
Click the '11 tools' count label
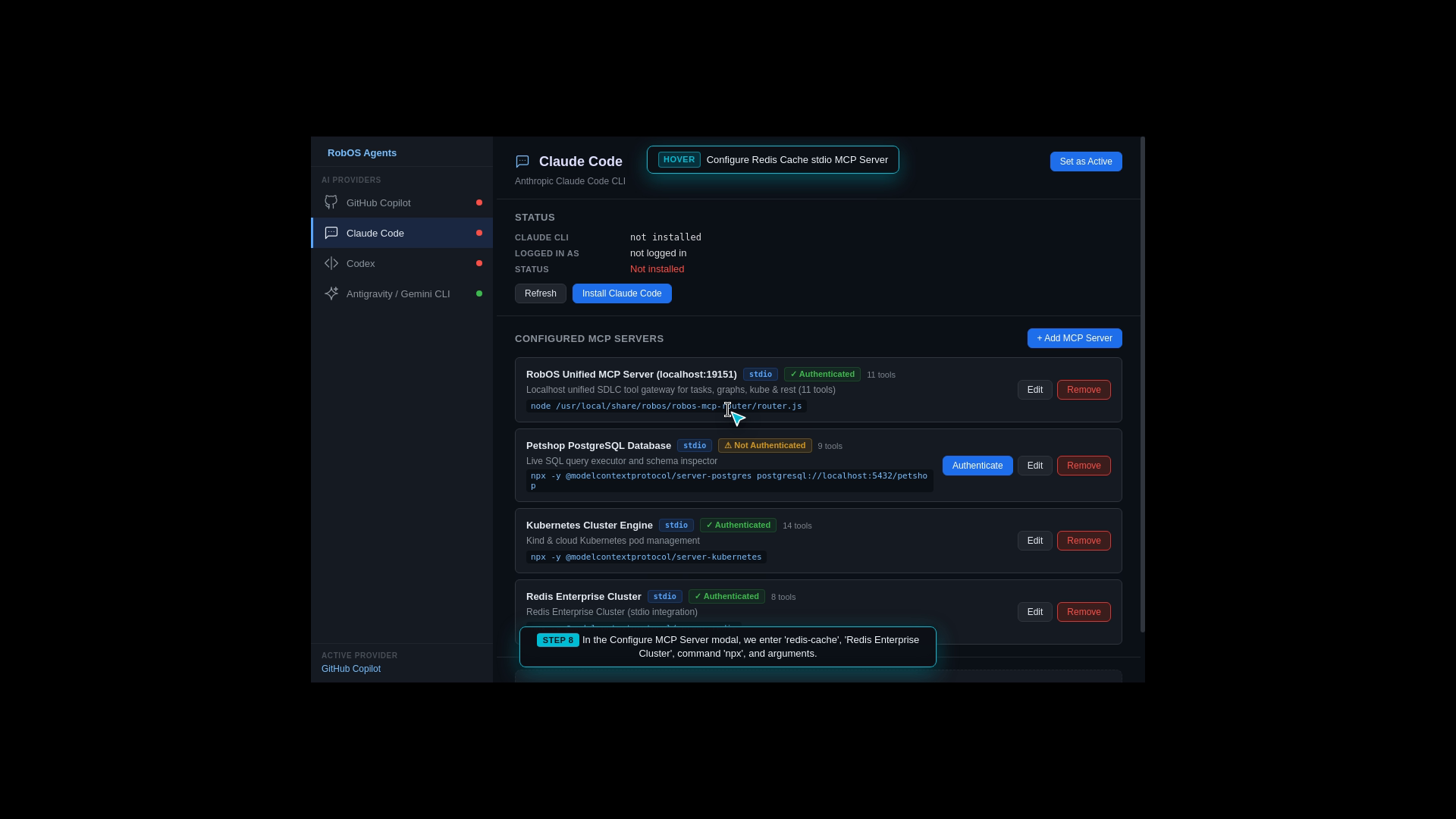(x=881, y=375)
